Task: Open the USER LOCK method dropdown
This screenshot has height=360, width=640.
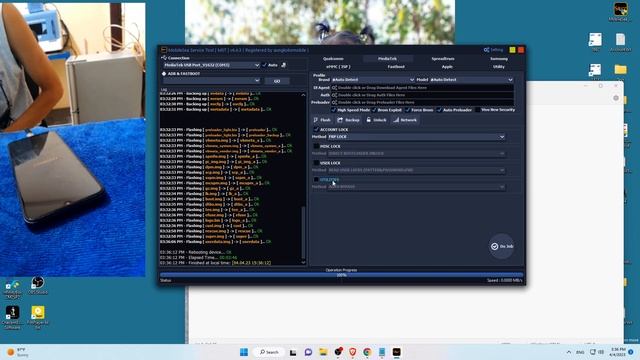Action: tap(416, 170)
